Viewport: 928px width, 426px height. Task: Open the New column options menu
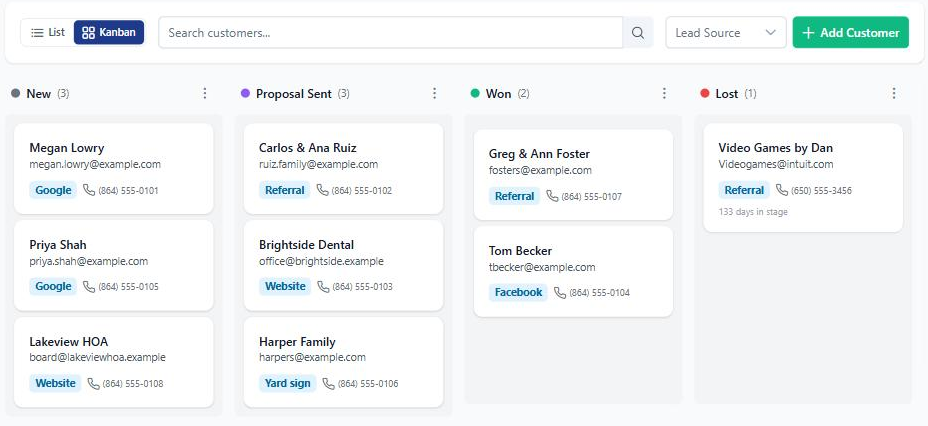pos(205,93)
